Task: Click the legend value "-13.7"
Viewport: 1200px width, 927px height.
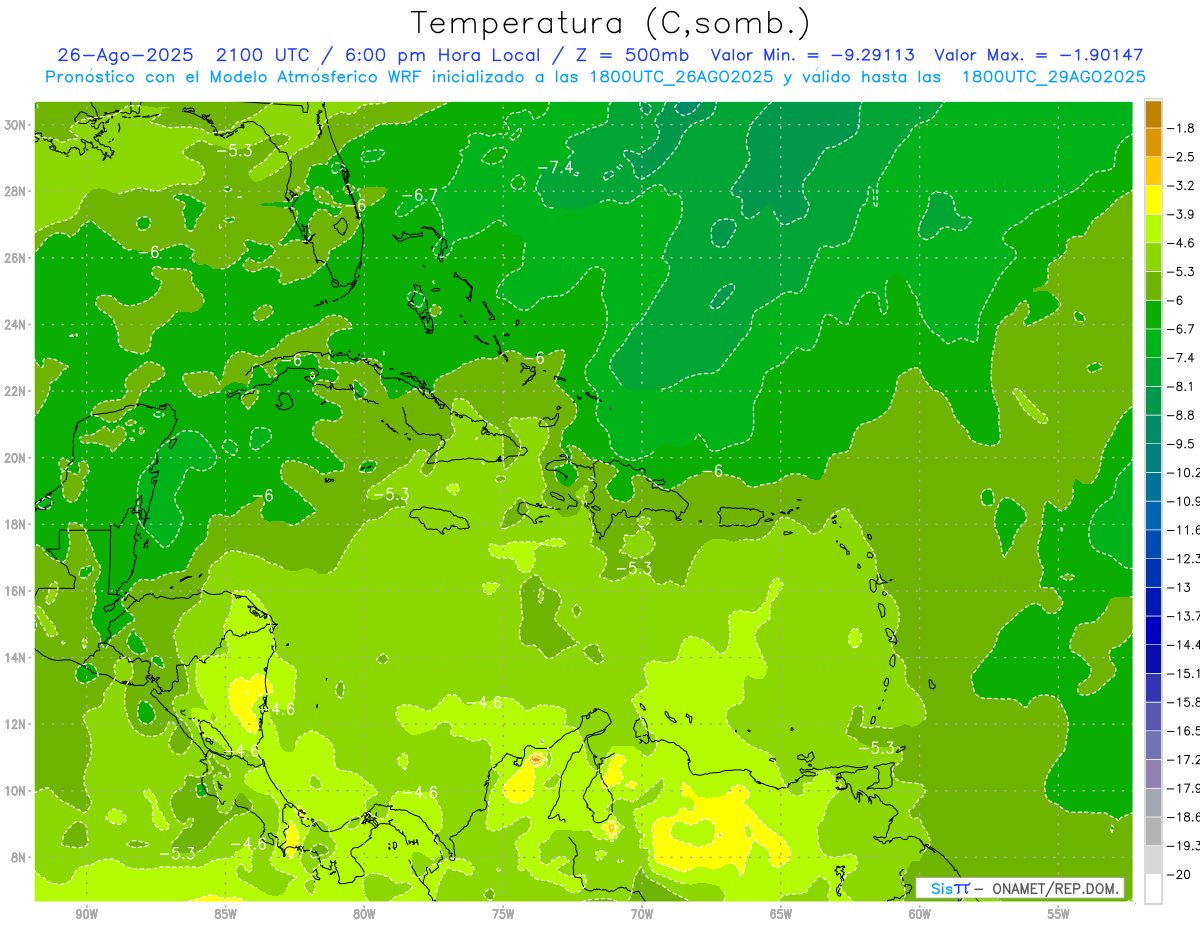Action: (x=1185, y=615)
